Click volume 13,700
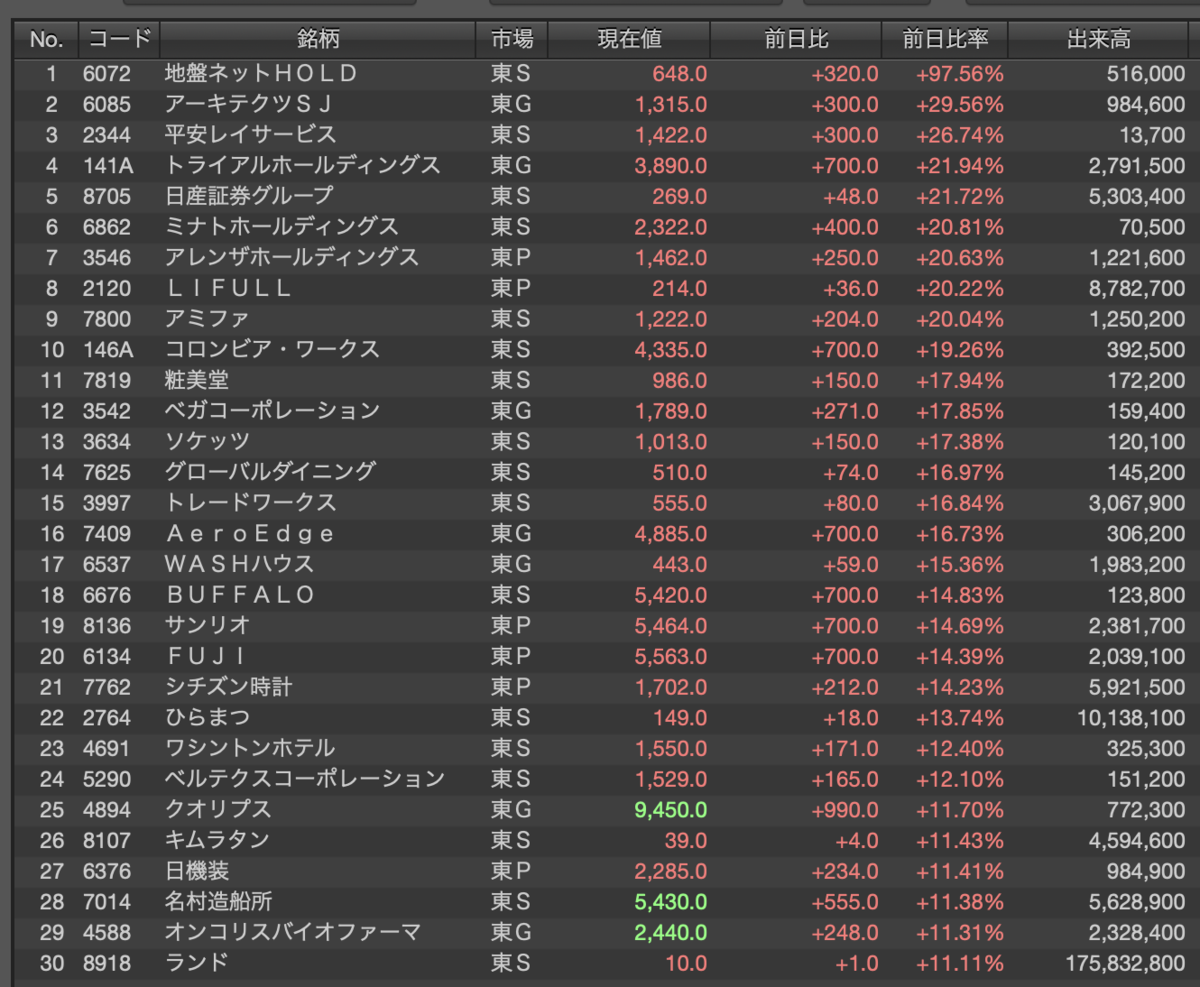 pos(1153,135)
